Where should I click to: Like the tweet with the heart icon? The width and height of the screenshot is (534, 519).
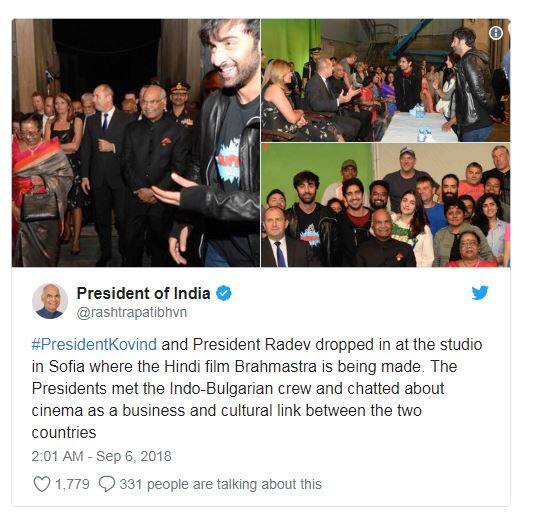coord(42,484)
